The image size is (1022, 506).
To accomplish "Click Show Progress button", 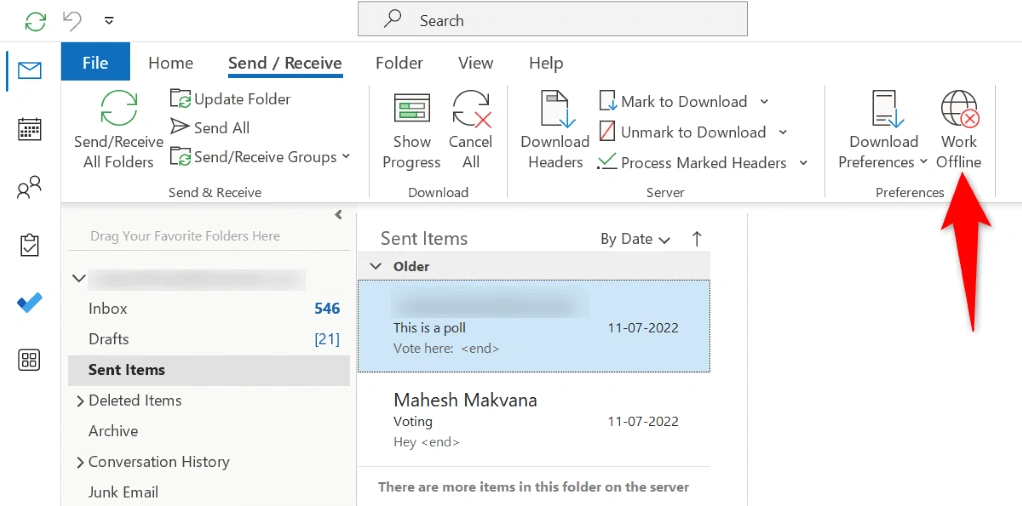I will [x=411, y=130].
